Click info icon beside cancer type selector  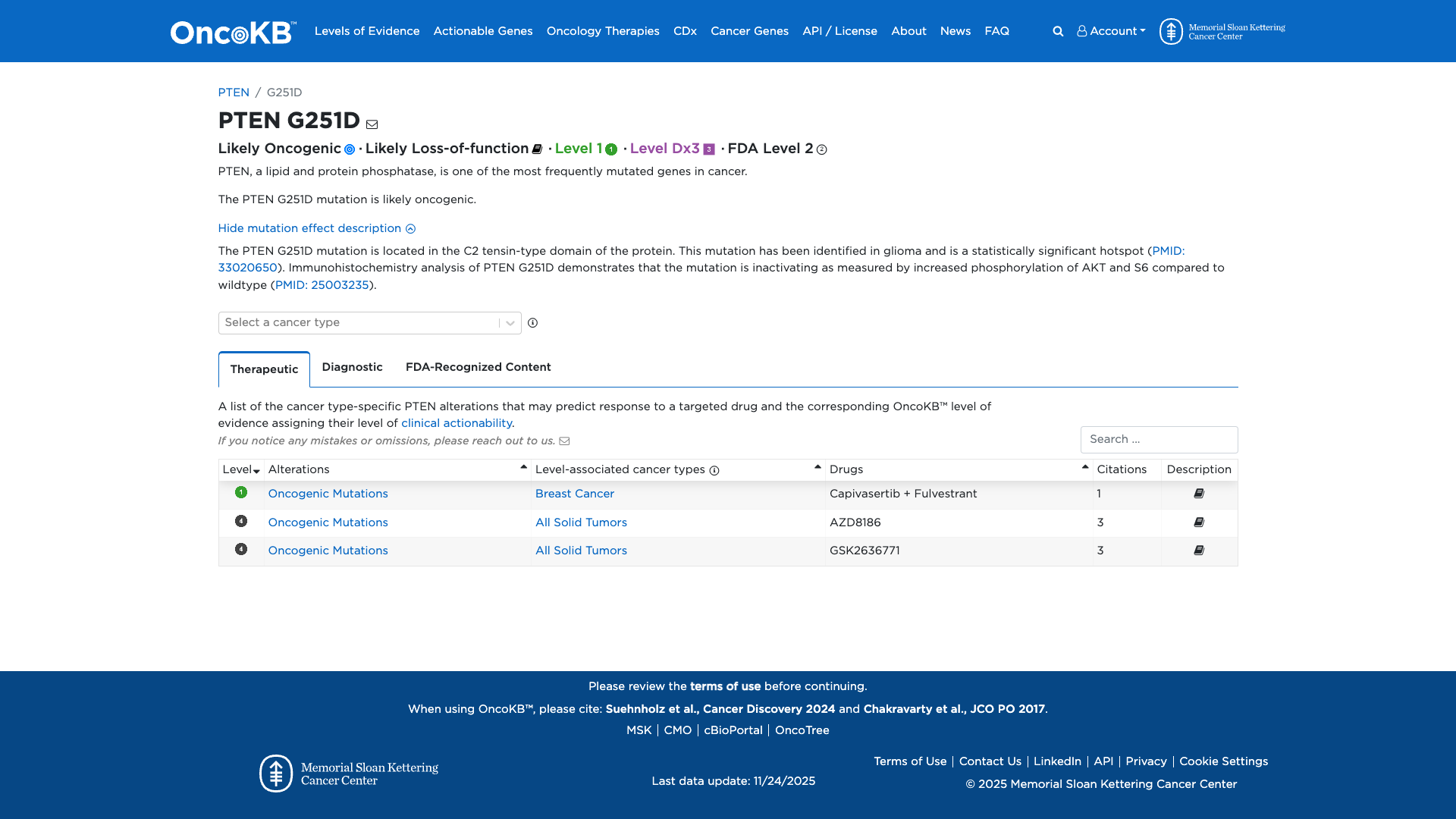click(x=532, y=323)
